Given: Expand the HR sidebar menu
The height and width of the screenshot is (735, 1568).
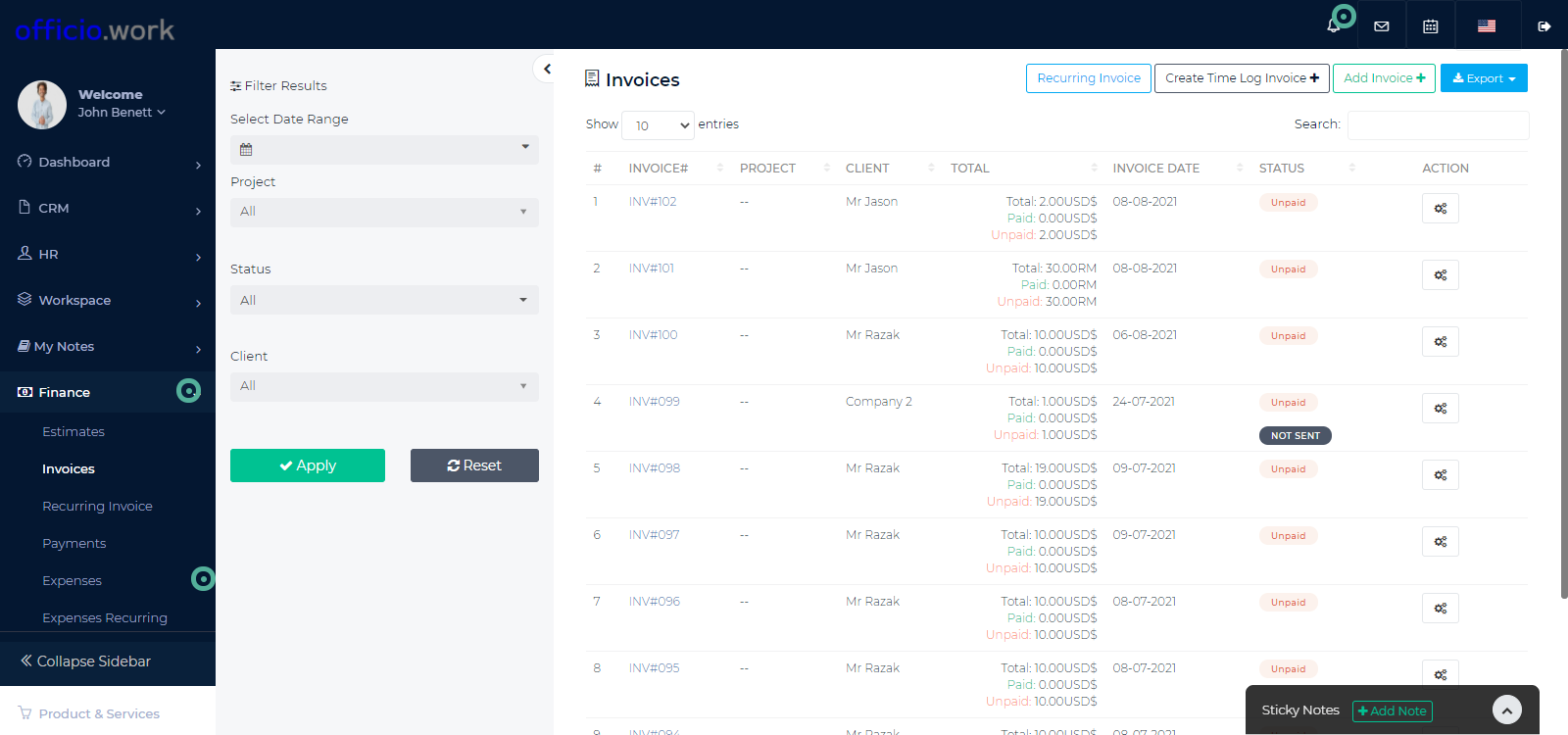Looking at the screenshot, I should [108, 255].
